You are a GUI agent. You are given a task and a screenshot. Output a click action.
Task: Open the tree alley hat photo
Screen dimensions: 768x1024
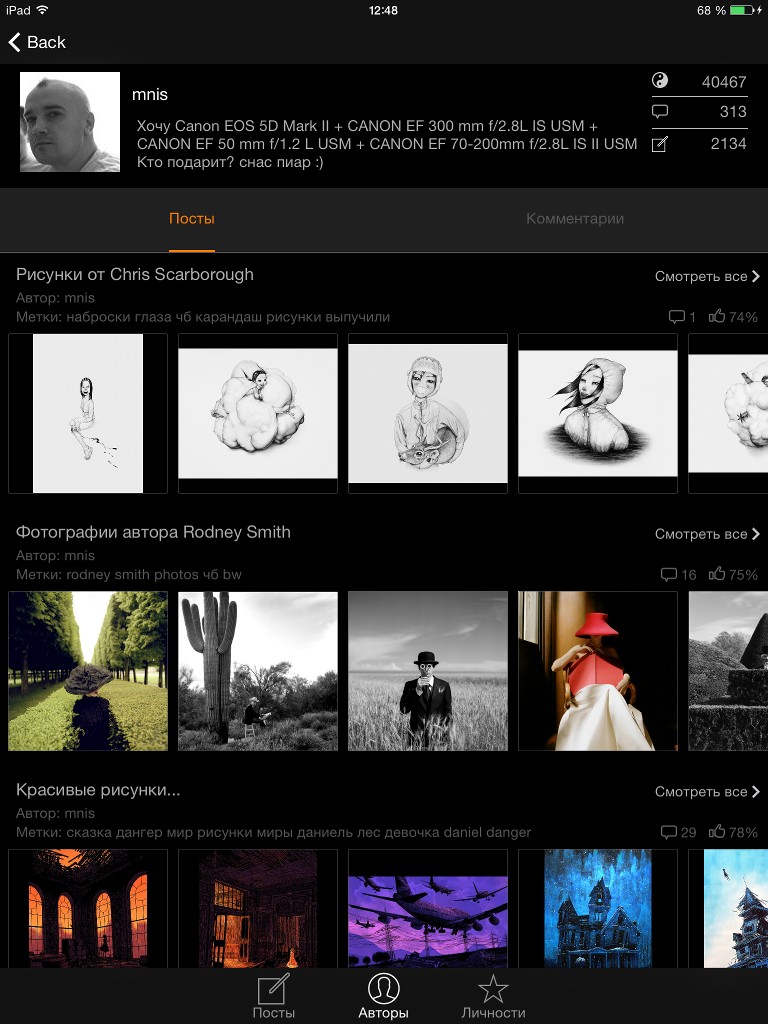pyautogui.click(x=88, y=671)
